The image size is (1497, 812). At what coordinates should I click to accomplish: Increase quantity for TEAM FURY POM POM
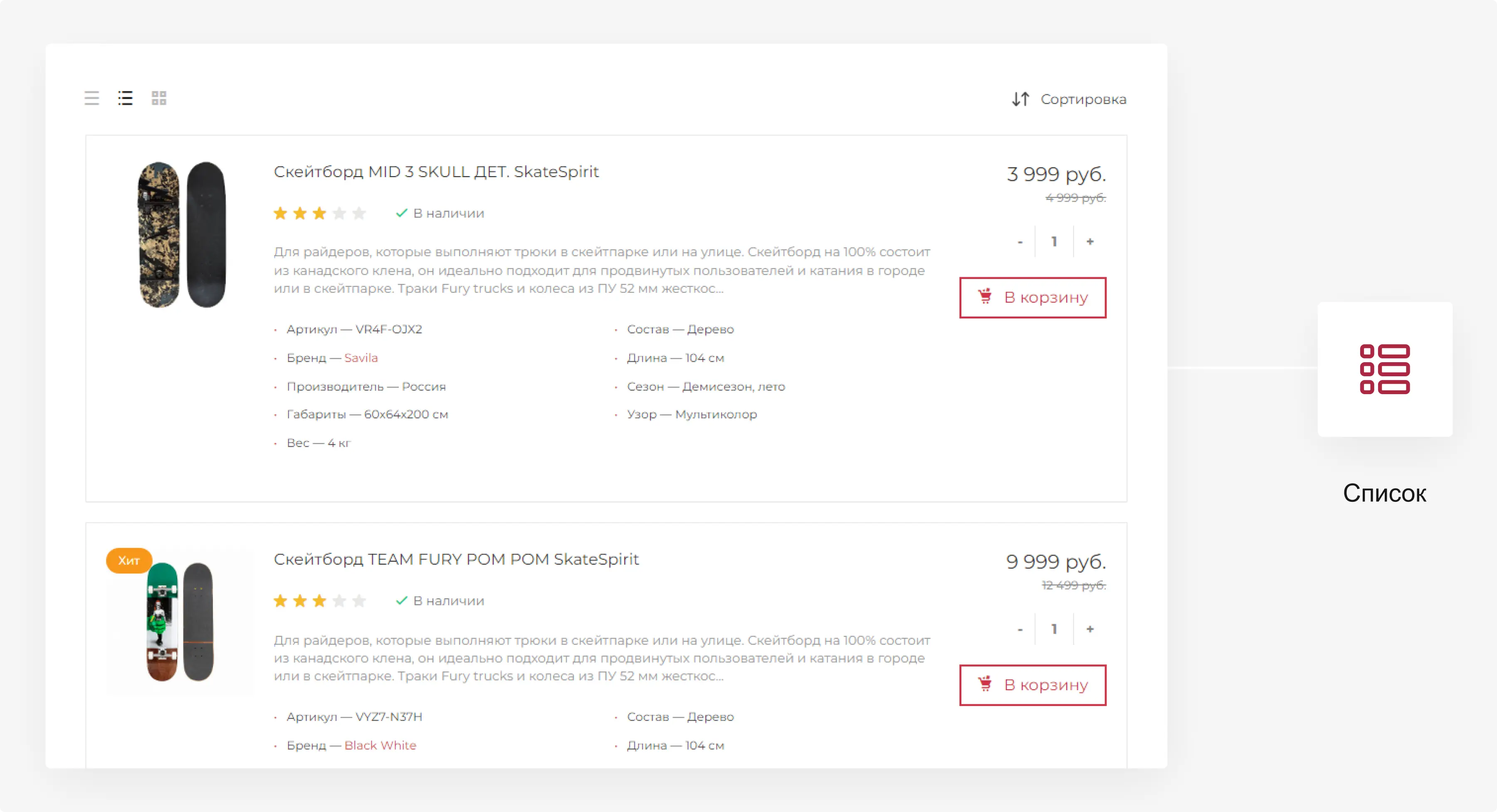coord(1089,629)
